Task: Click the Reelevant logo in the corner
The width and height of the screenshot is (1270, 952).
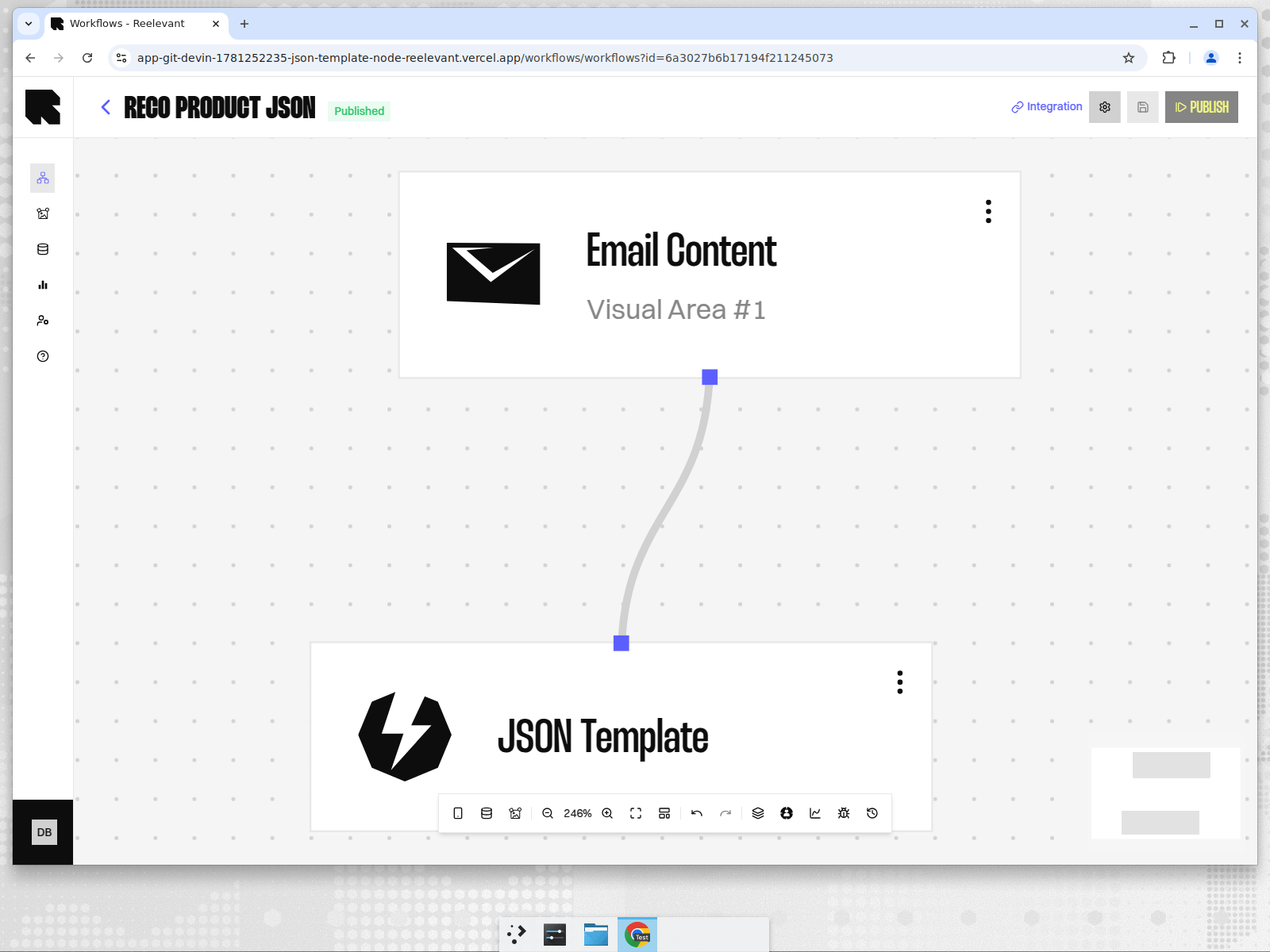Action: coord(43,107)
